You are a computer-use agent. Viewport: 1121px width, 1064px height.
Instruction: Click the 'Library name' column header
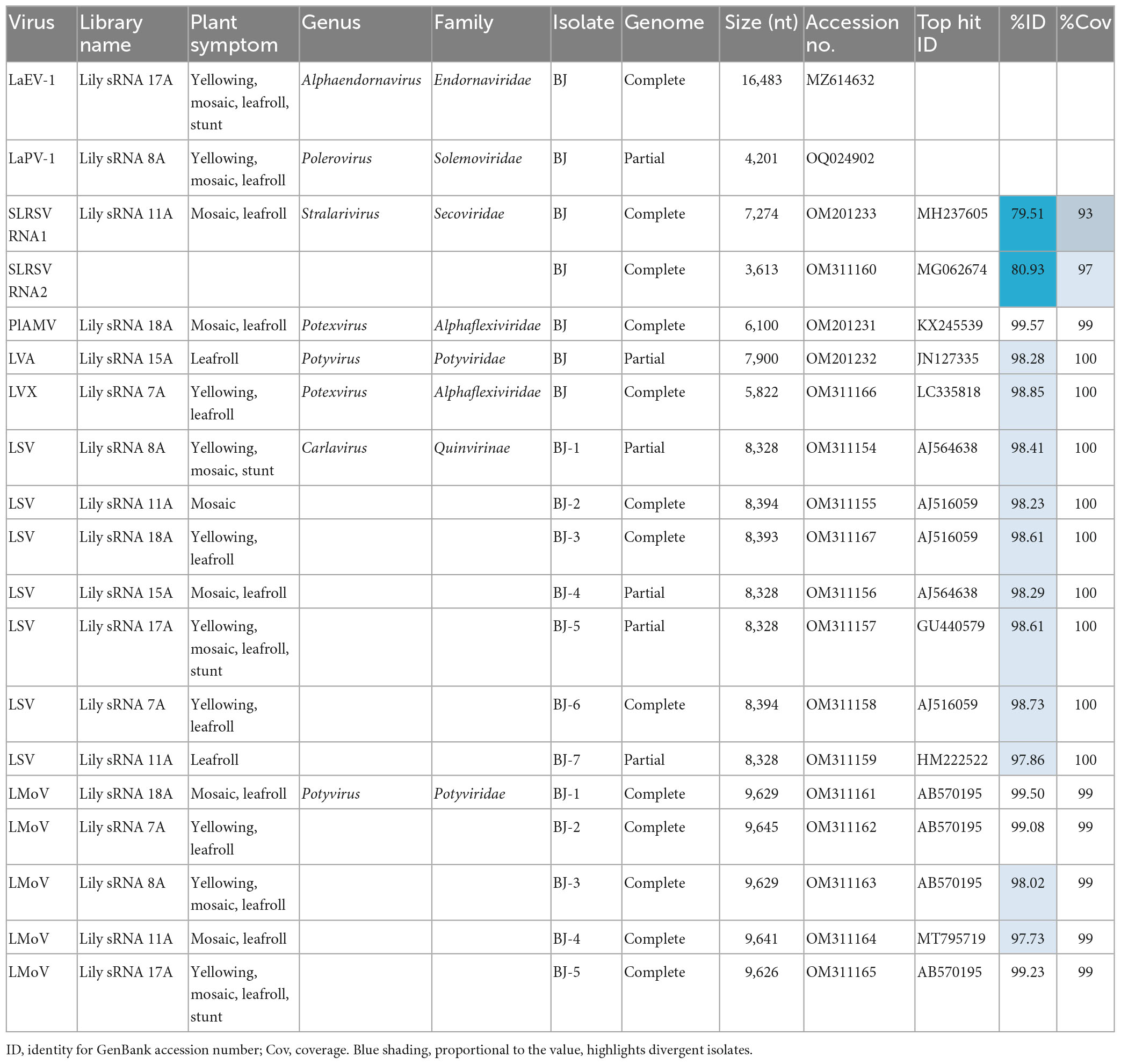[x=133, y=33]
